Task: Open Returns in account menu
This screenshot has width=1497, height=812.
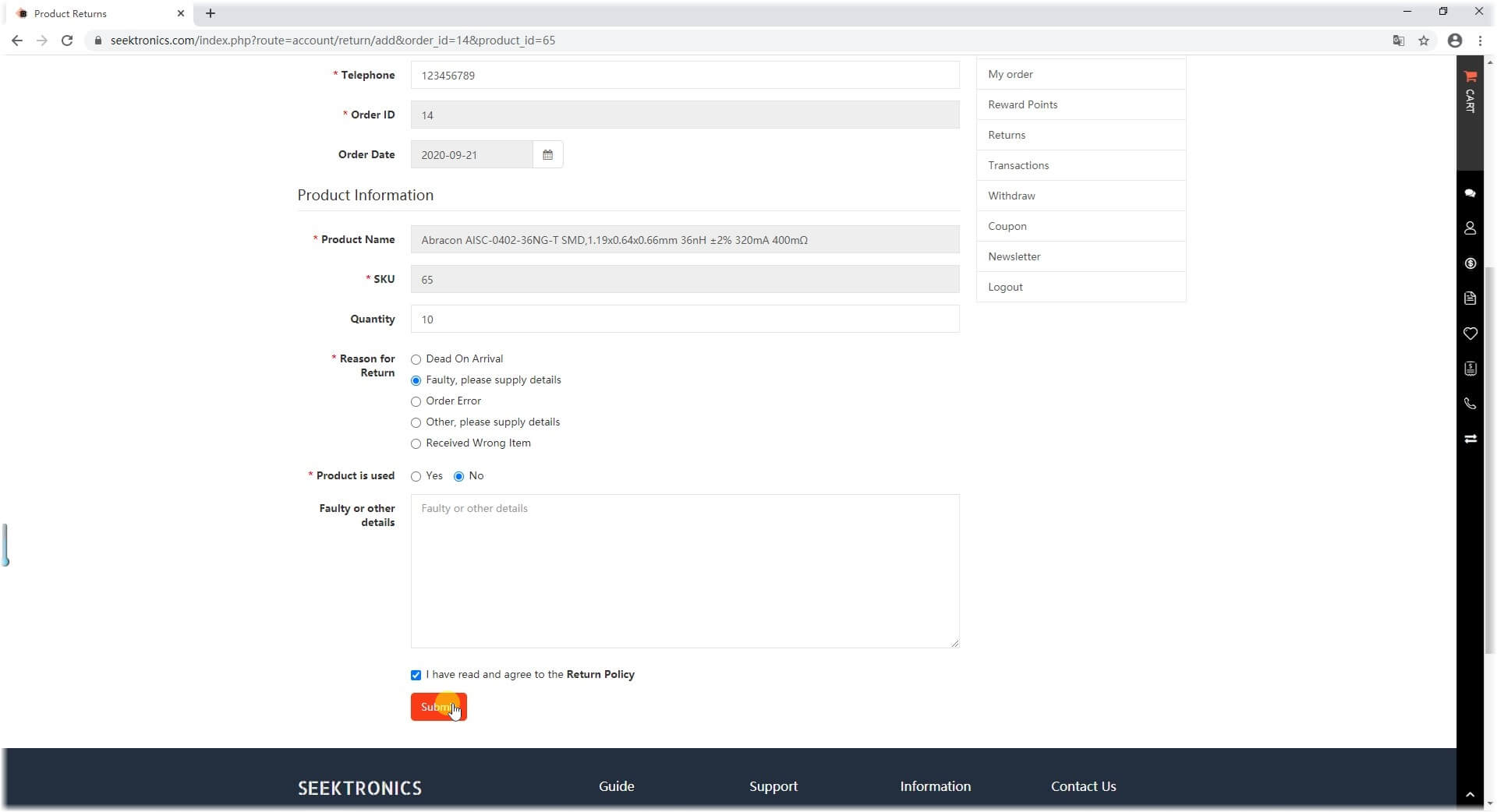Action: pos(1081,135)
